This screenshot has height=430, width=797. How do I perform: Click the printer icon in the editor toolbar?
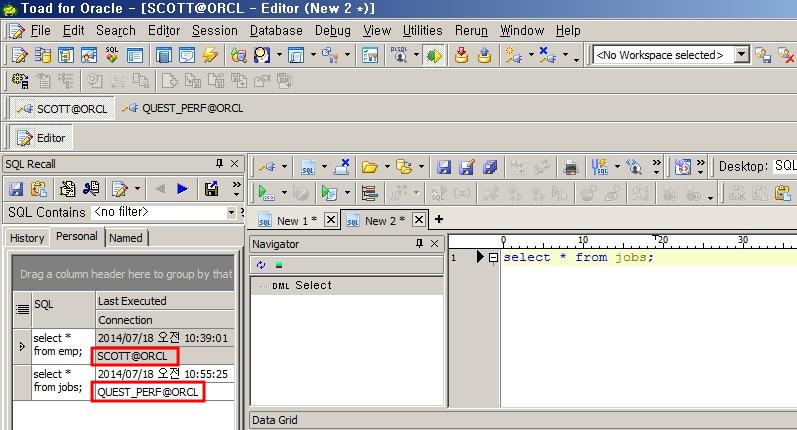click(x=571, y=167)
